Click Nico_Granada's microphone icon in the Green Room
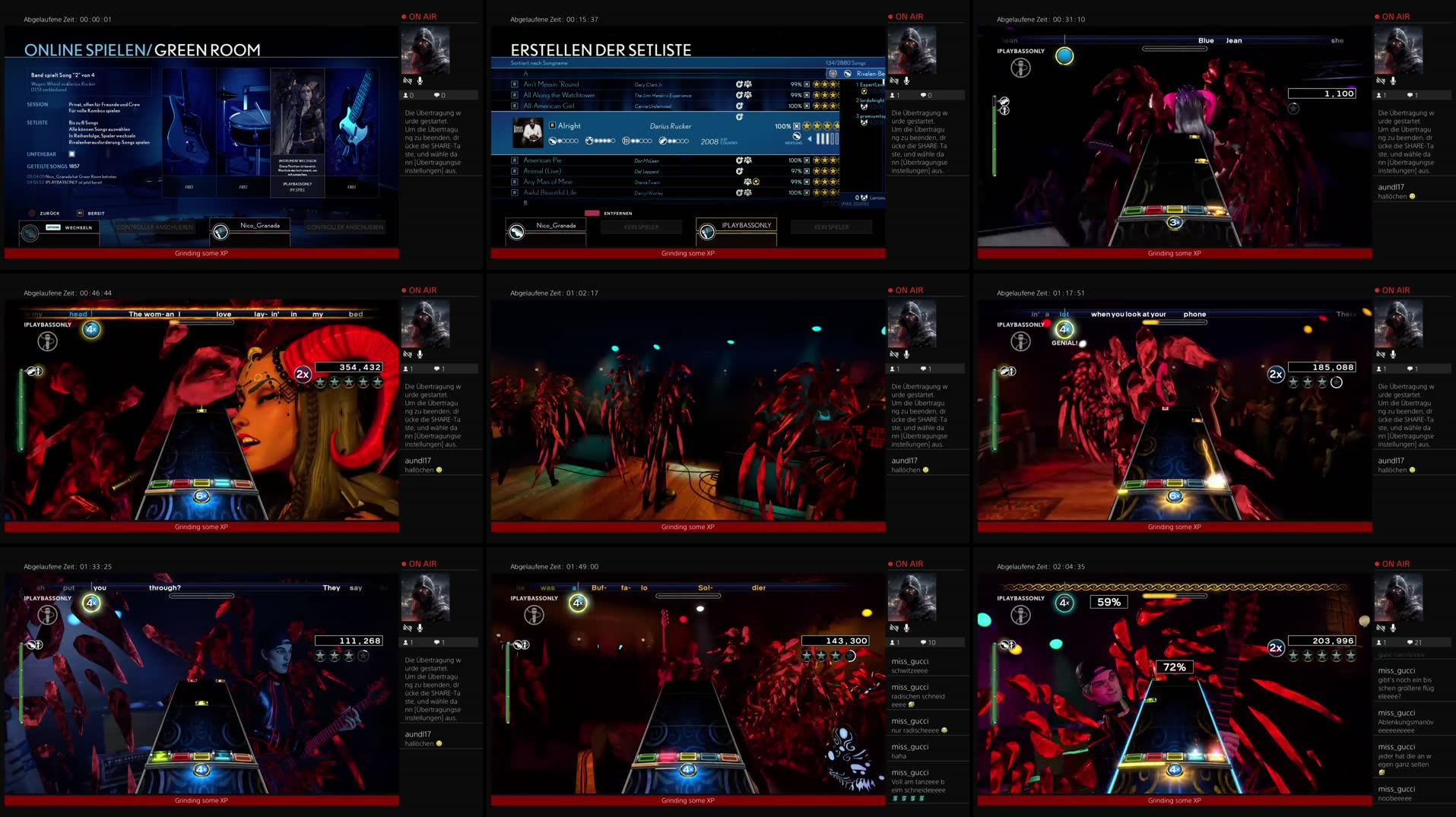The height and width of the screenshot is (817, 1456). pos(220,232)
